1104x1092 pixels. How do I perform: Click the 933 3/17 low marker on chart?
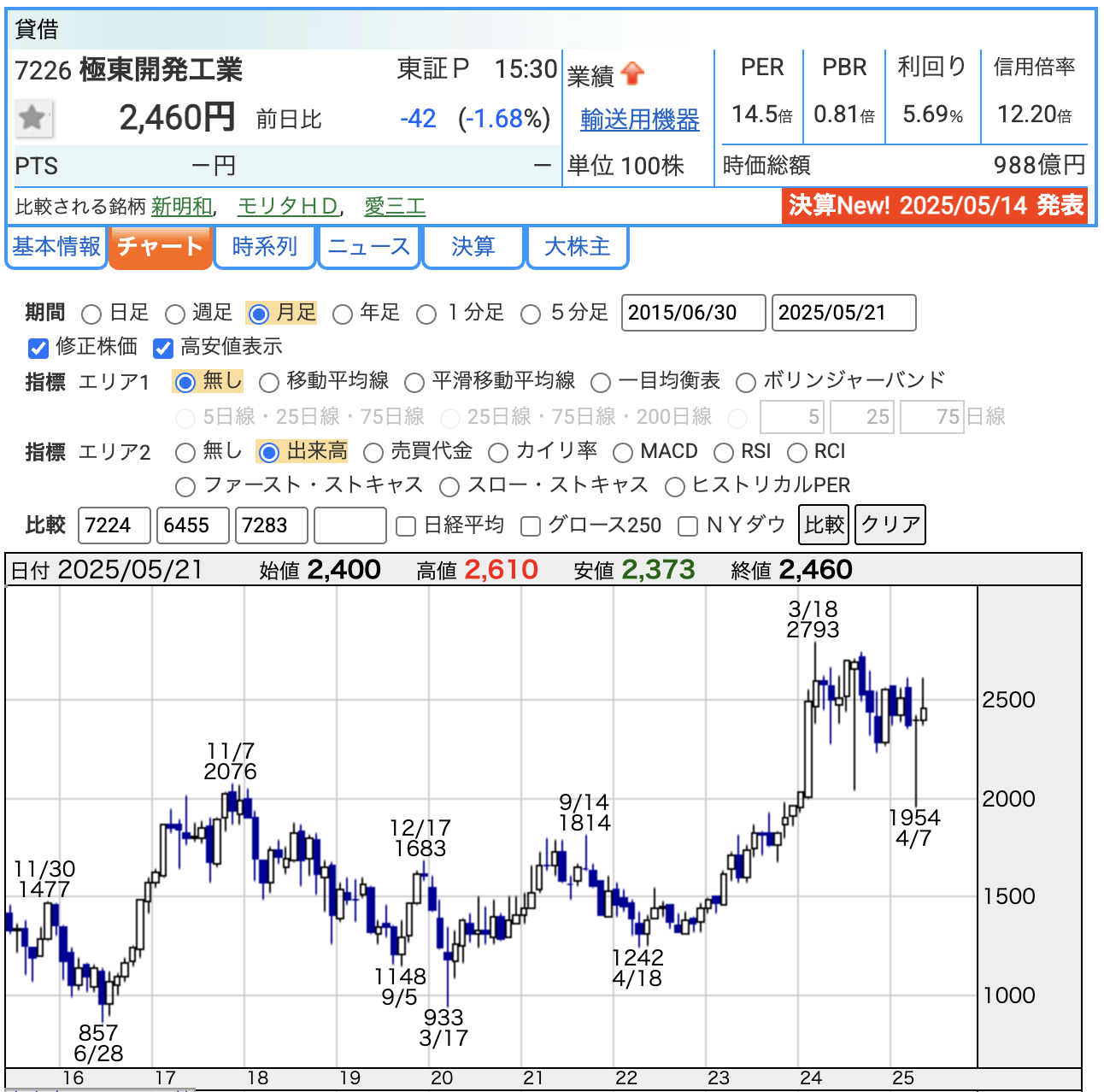(443, 1028)
